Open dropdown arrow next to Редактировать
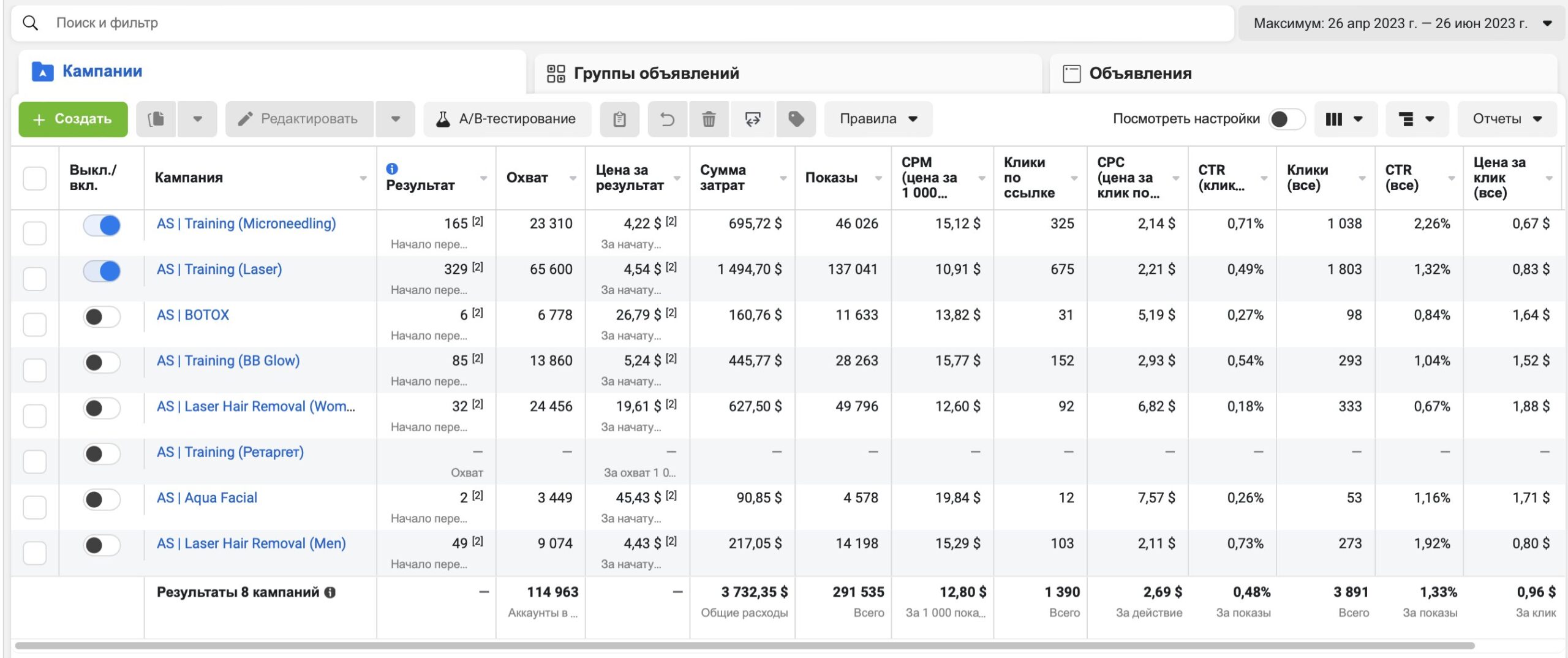 395,119
